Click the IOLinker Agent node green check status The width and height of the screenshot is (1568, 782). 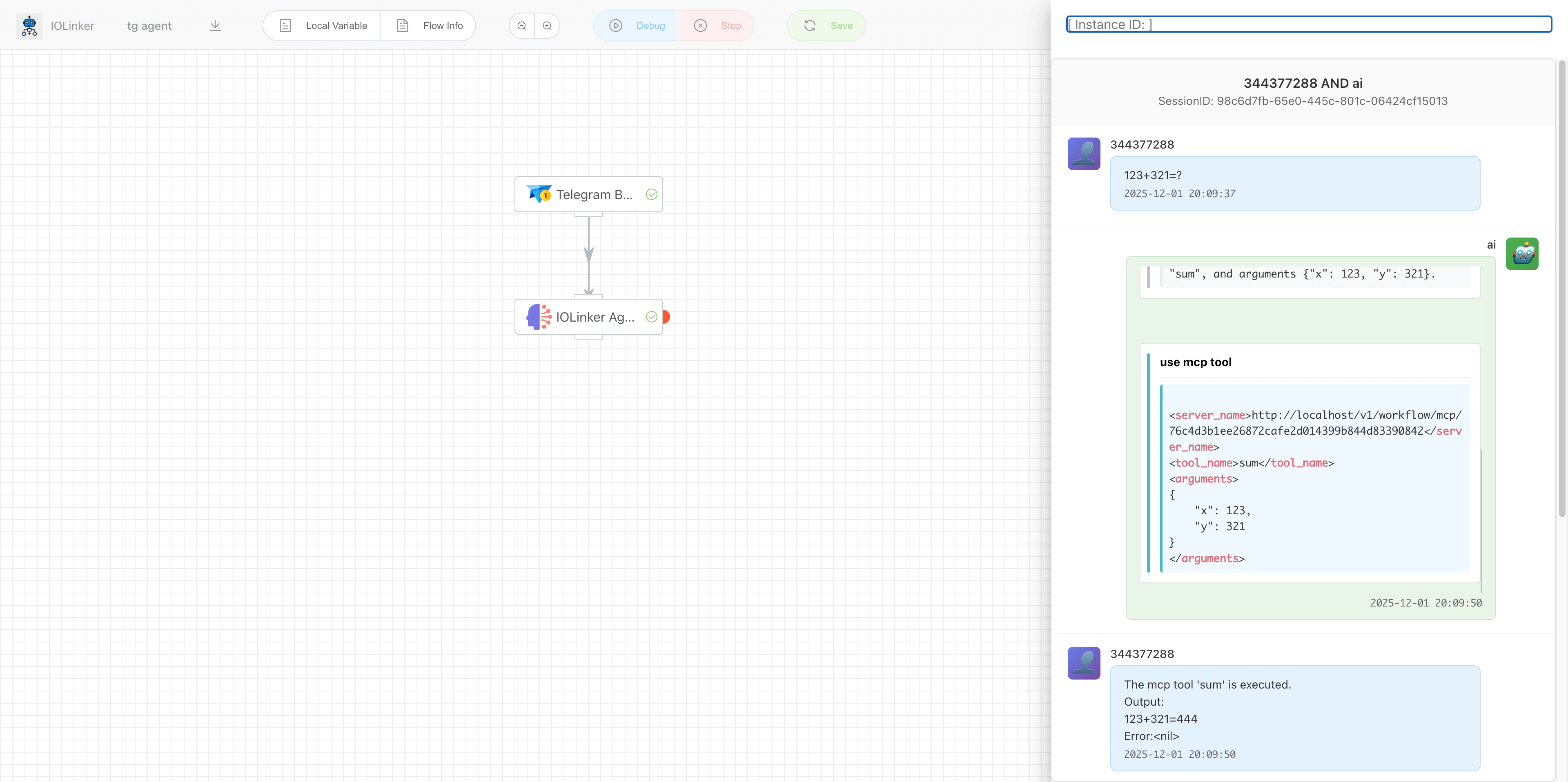pos(651,316)
